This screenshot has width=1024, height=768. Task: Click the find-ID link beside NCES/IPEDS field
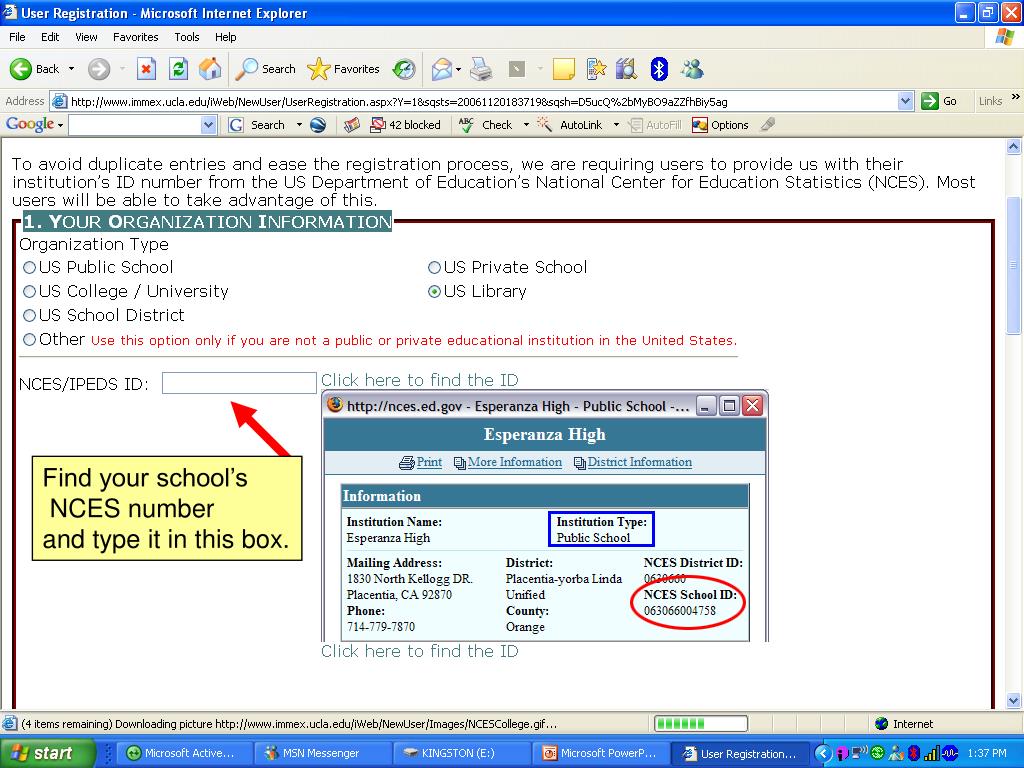[419, 380]
